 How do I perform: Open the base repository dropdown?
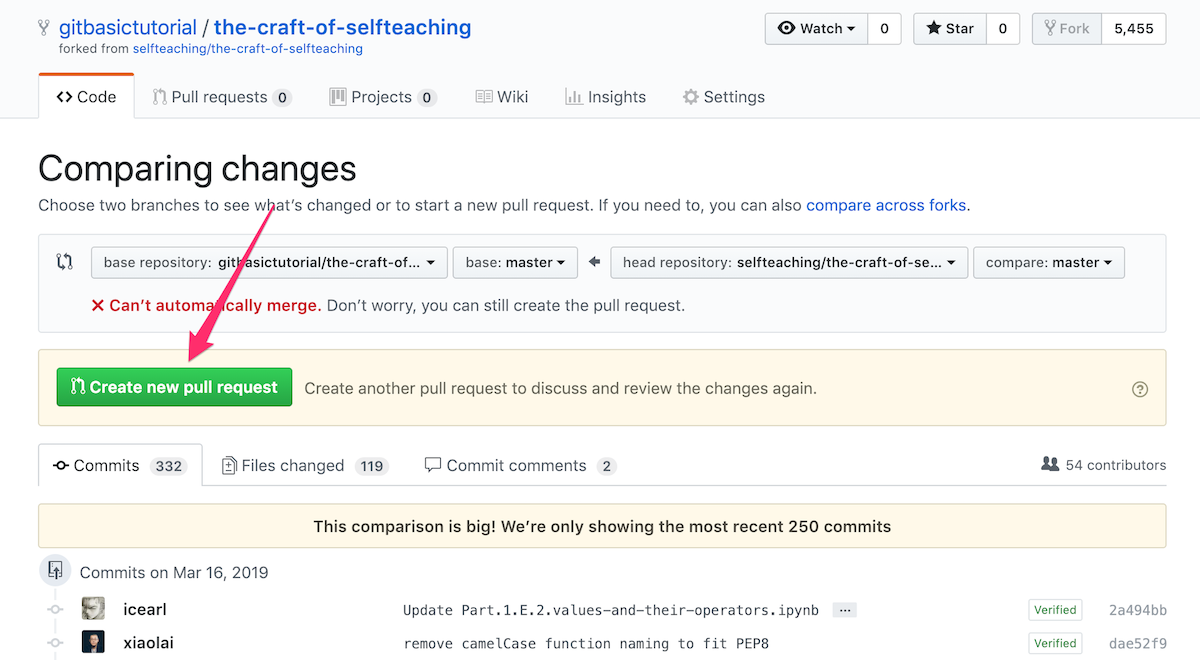click(x=268, y=262)
